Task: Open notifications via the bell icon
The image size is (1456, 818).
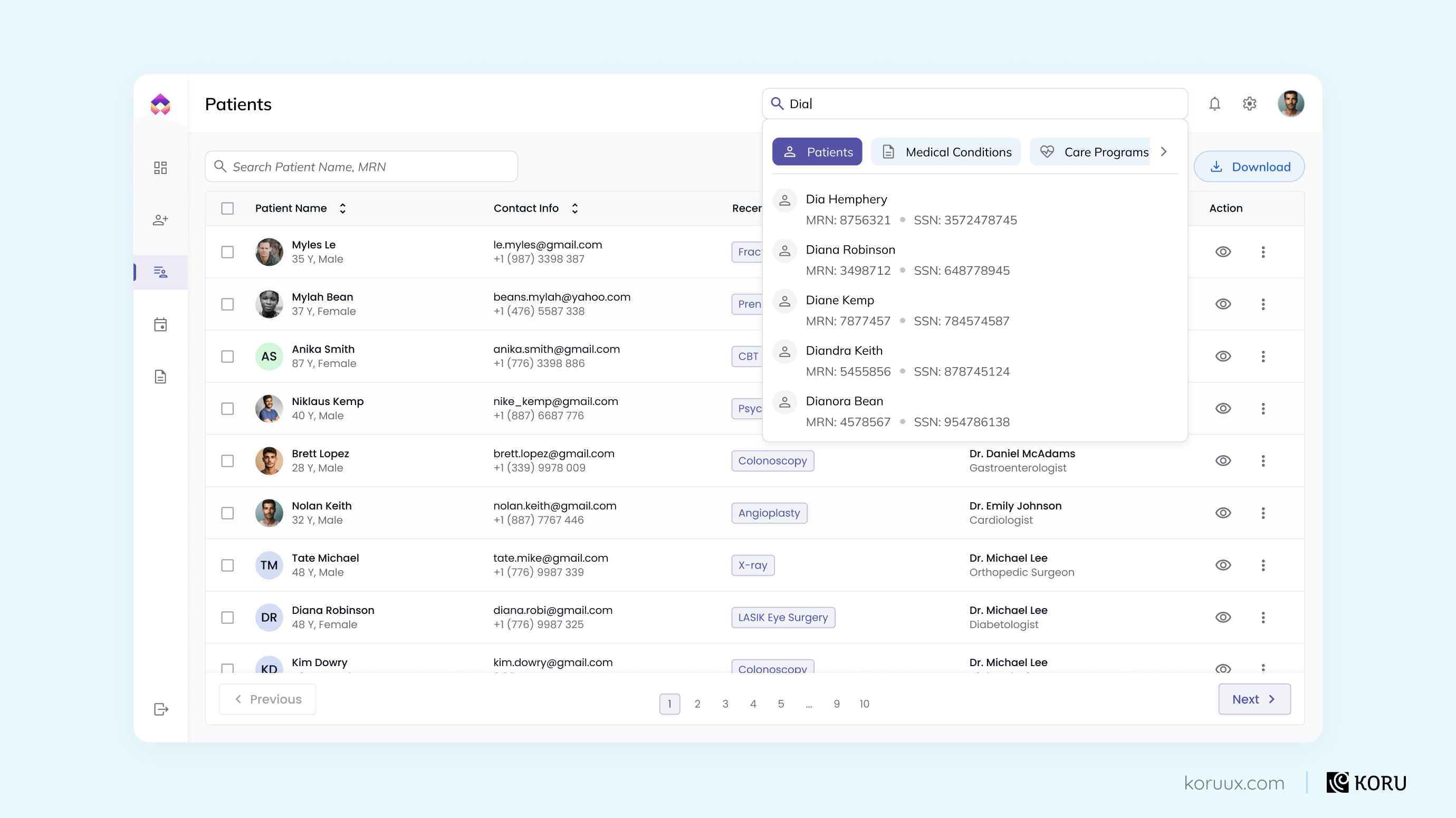Action: (1214, 103)
